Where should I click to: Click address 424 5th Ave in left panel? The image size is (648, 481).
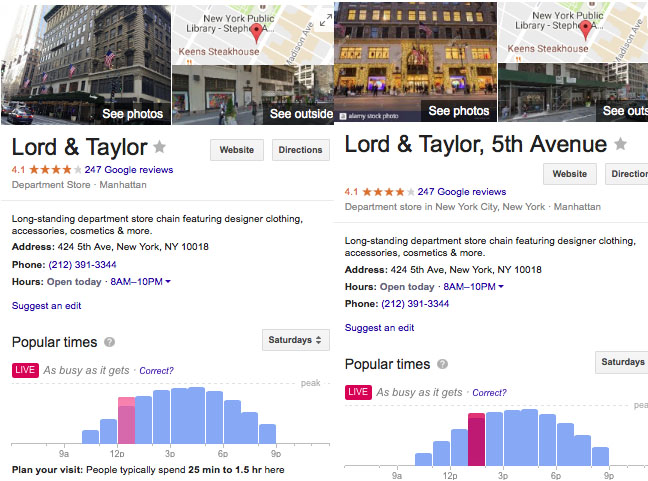click(133, 247)
